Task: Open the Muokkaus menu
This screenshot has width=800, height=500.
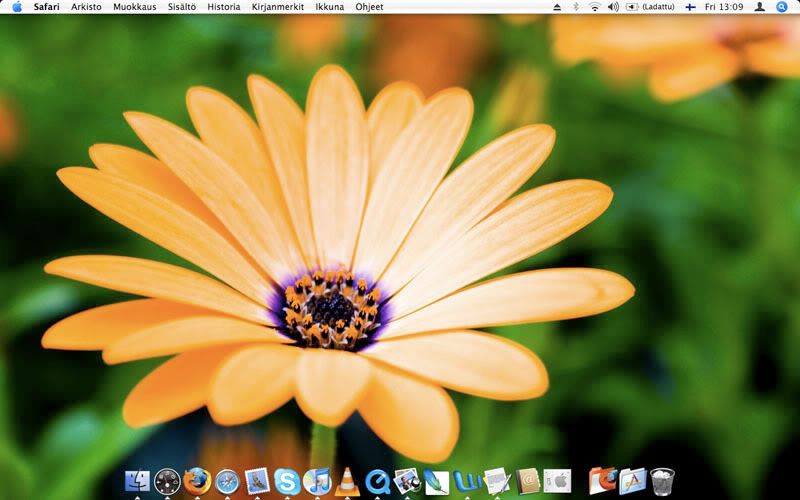Action: coord(135,7)
